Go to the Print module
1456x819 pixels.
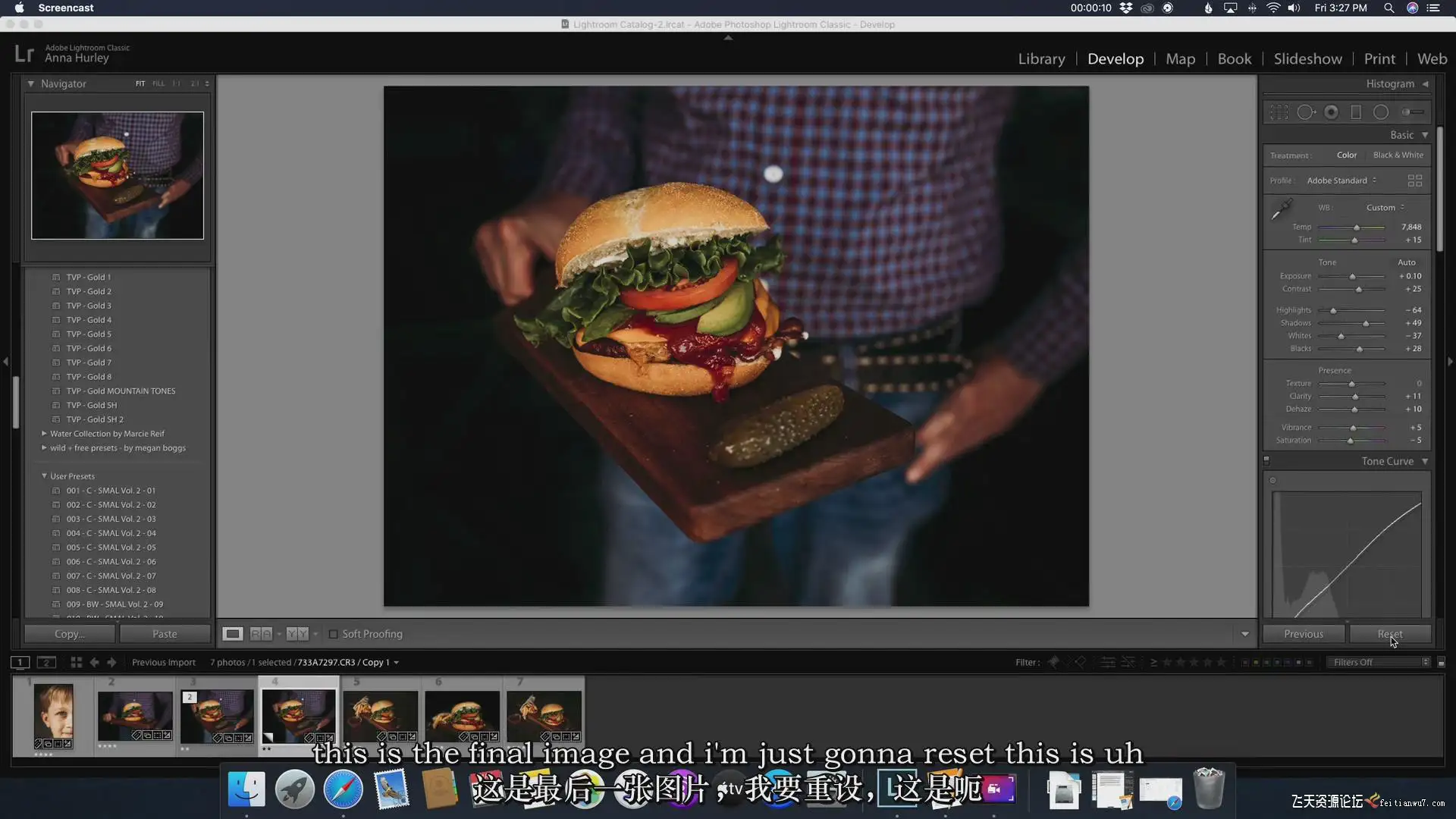pos(1379,58)
